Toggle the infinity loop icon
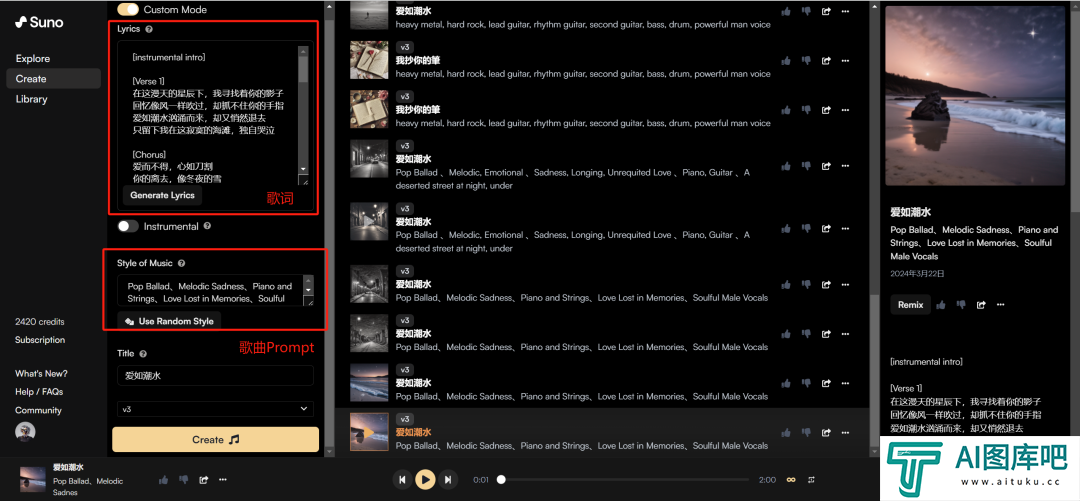Screen dimensions: 1080x501 point(791,480)
